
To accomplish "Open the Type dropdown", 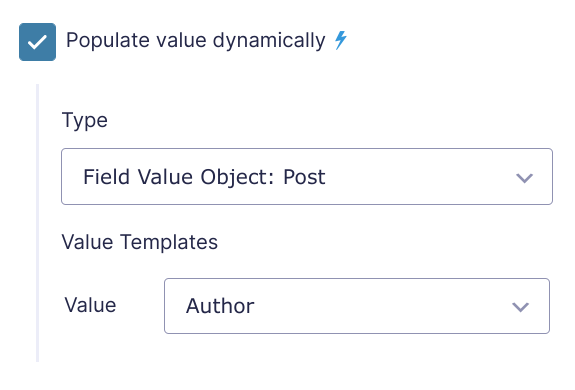I will click(307, 176).
